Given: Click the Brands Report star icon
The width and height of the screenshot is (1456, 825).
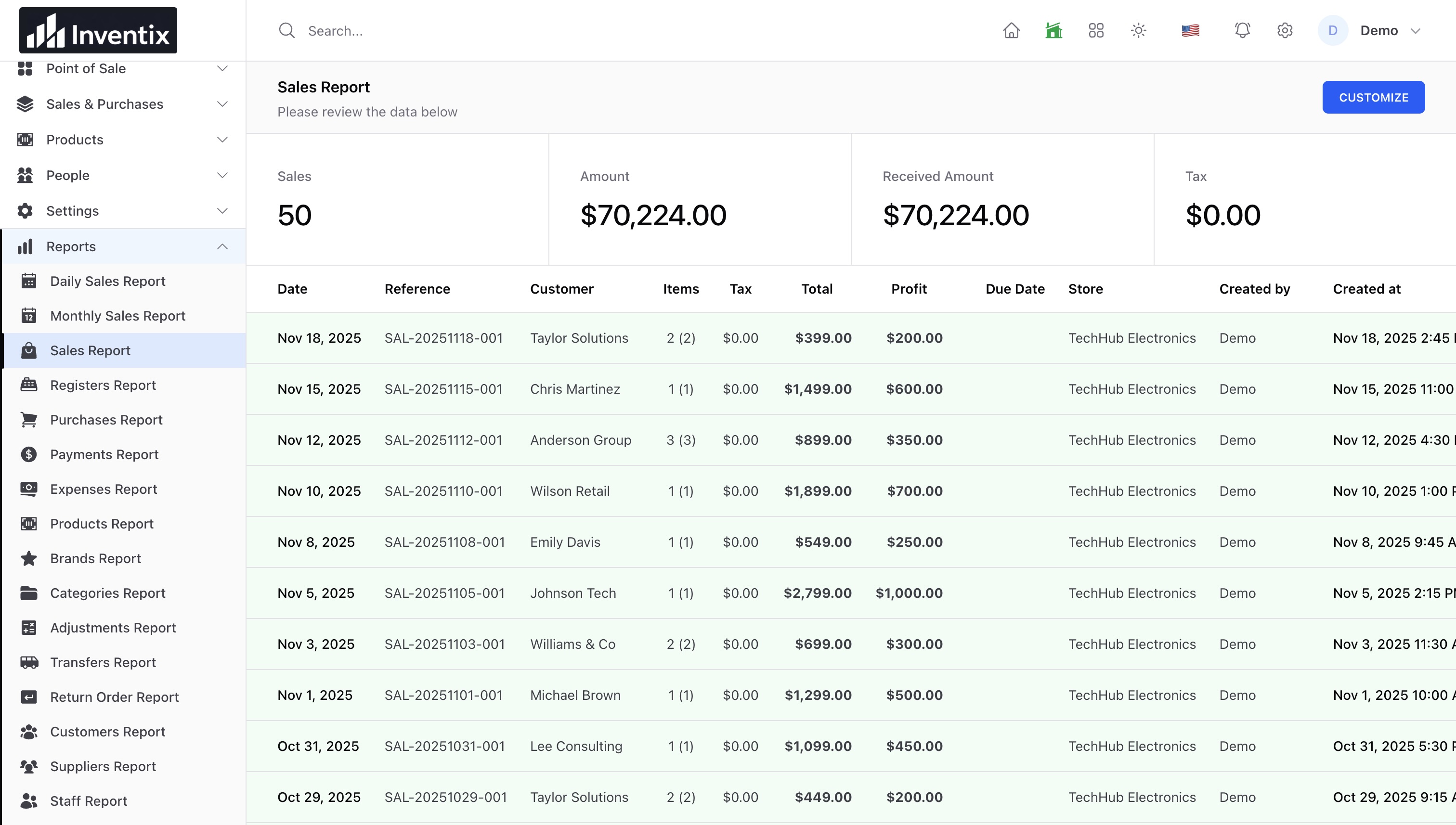Looking at the screenshot, I should point(28,559).
